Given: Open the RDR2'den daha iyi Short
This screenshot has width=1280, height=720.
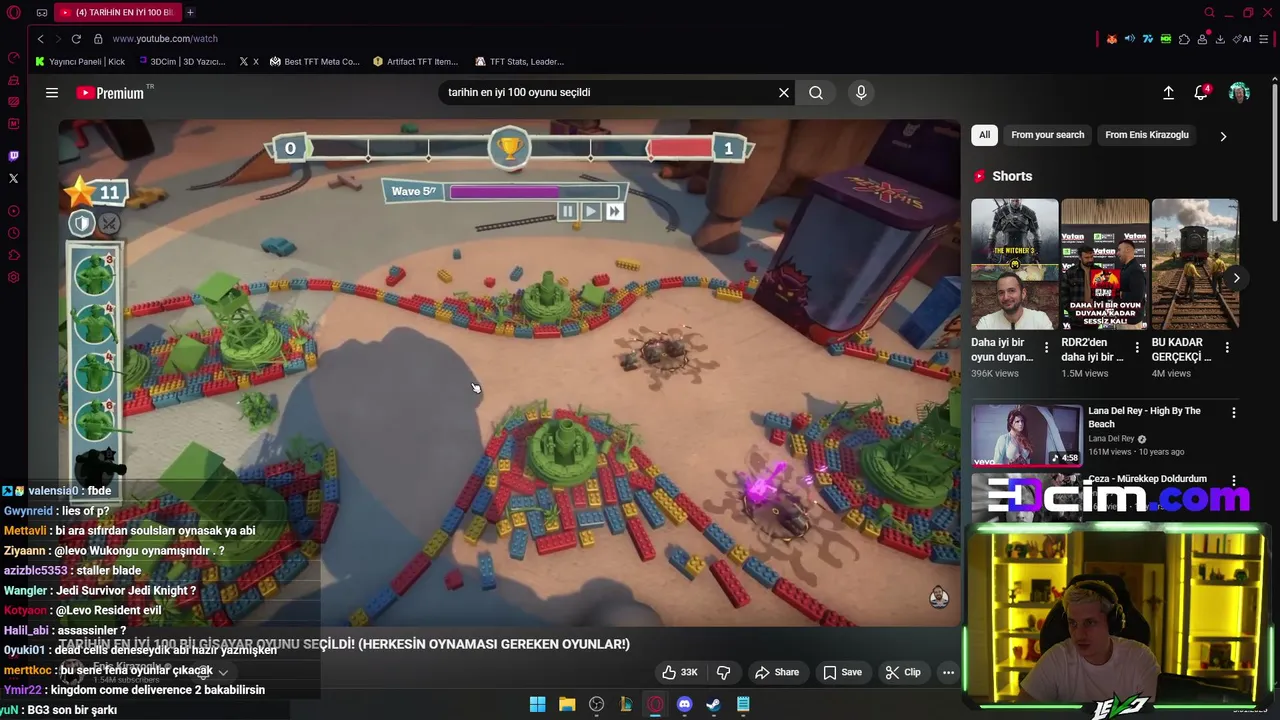Looking at the screenshot, I should [x=1105, y=264].
